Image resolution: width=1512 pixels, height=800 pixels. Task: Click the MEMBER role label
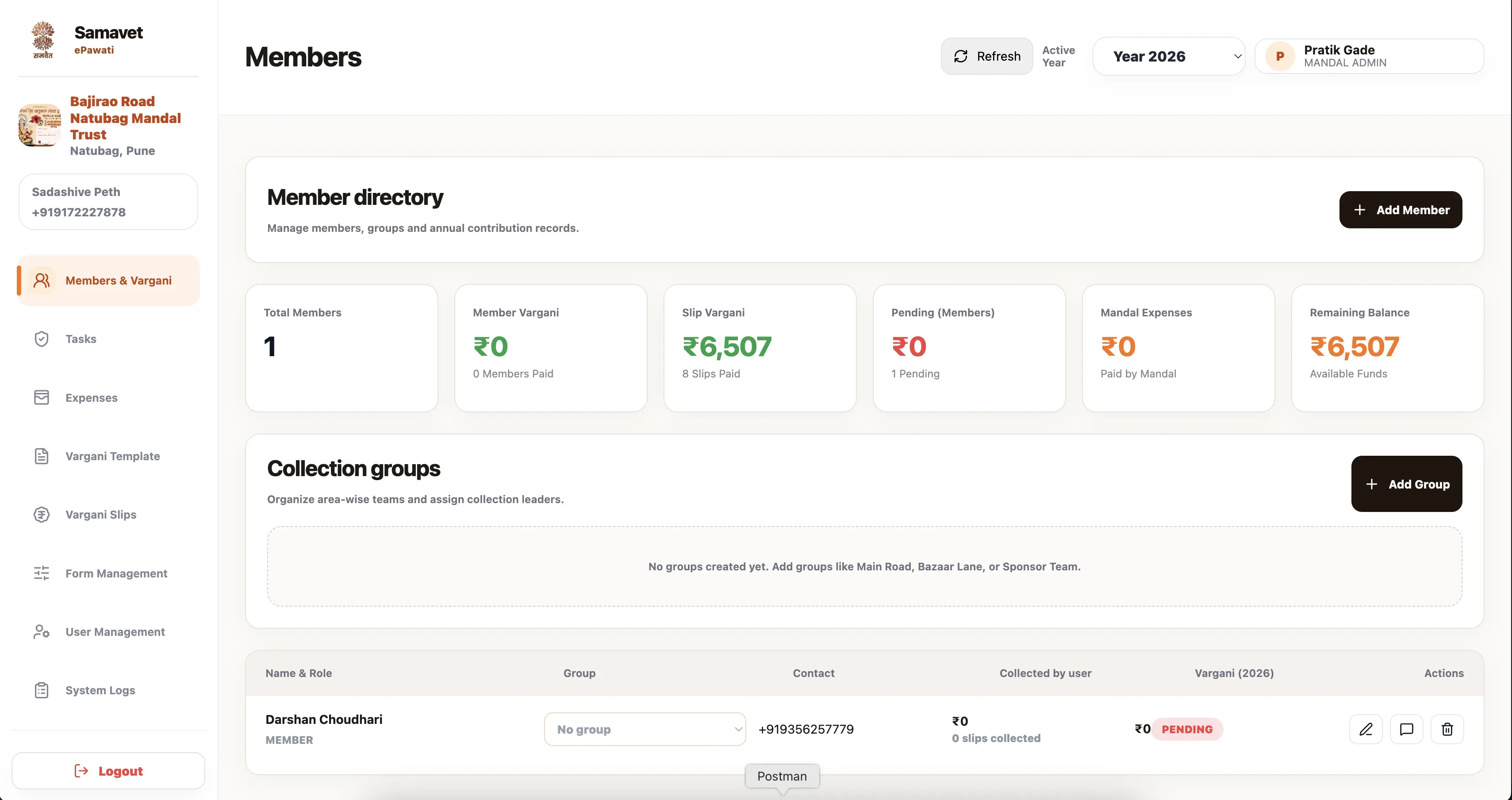pos(289,740)
